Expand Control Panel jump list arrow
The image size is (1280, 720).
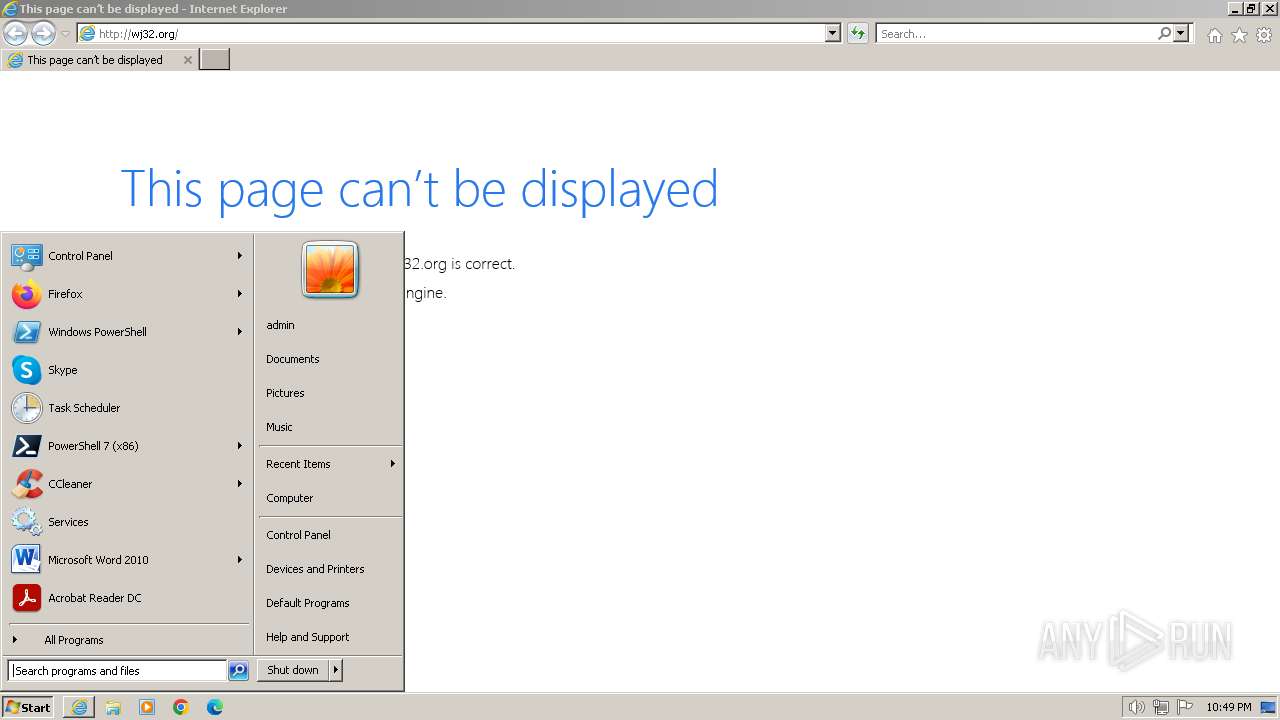coord(240,256)
